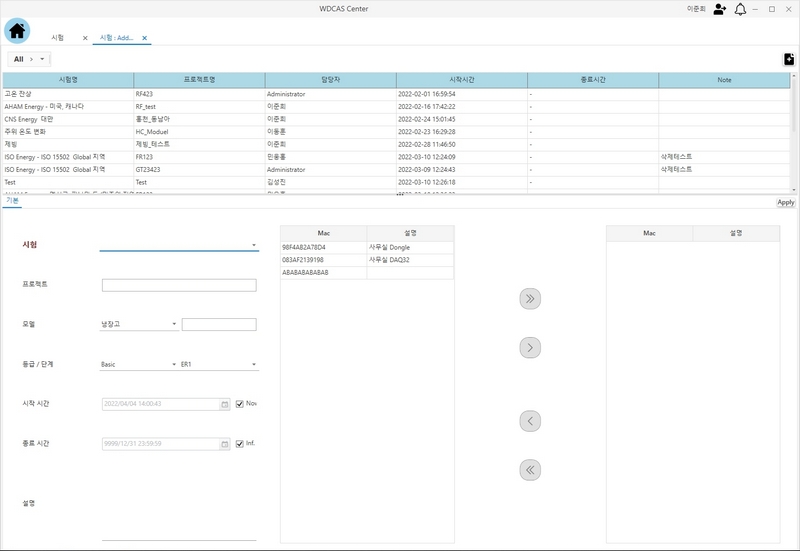This screenshot has height=551, width=800.
Task: Go to the home screen icon
Action: click(17, 31)
